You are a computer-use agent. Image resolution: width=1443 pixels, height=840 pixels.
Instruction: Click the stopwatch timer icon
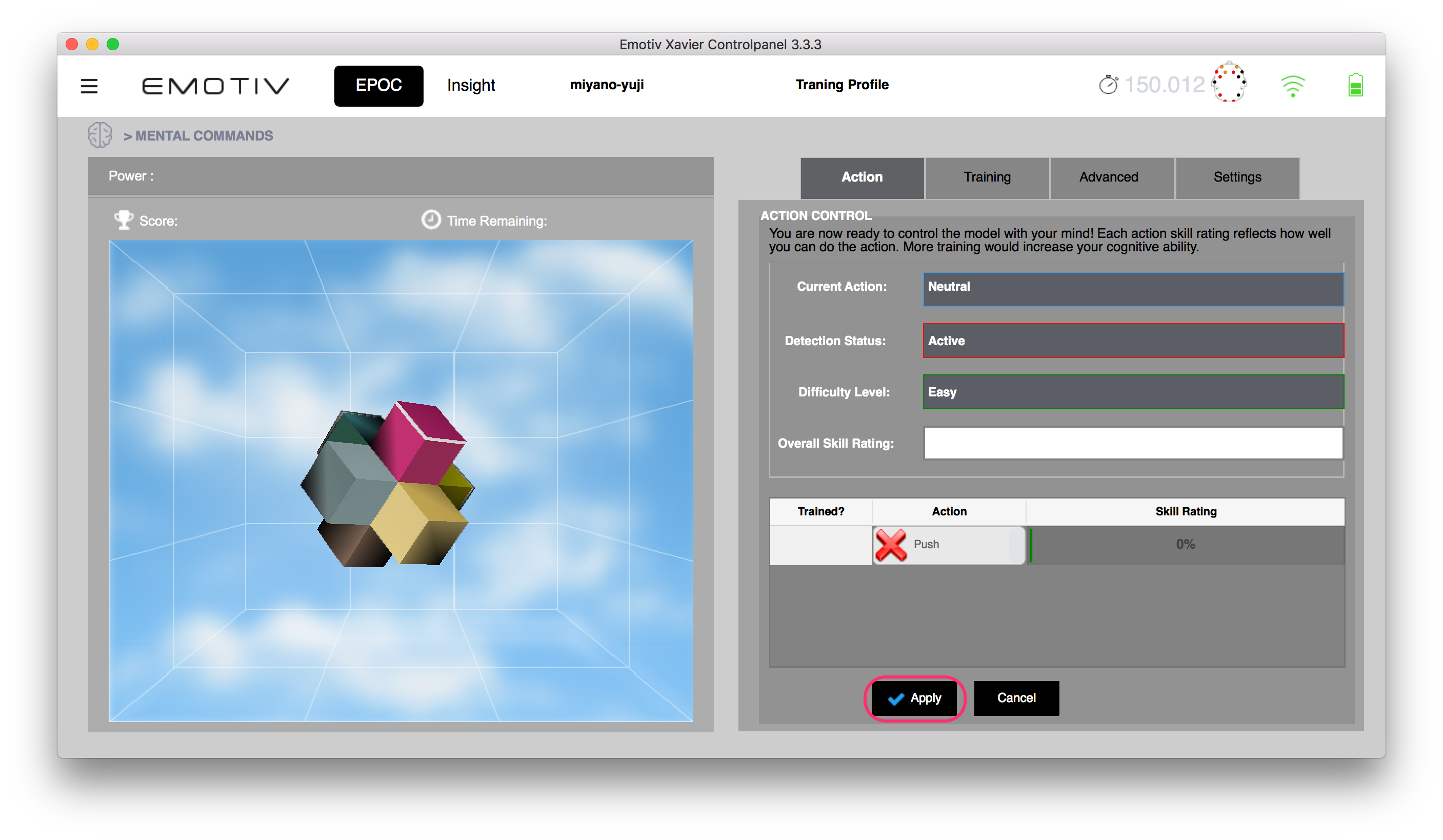point(1108,85)
